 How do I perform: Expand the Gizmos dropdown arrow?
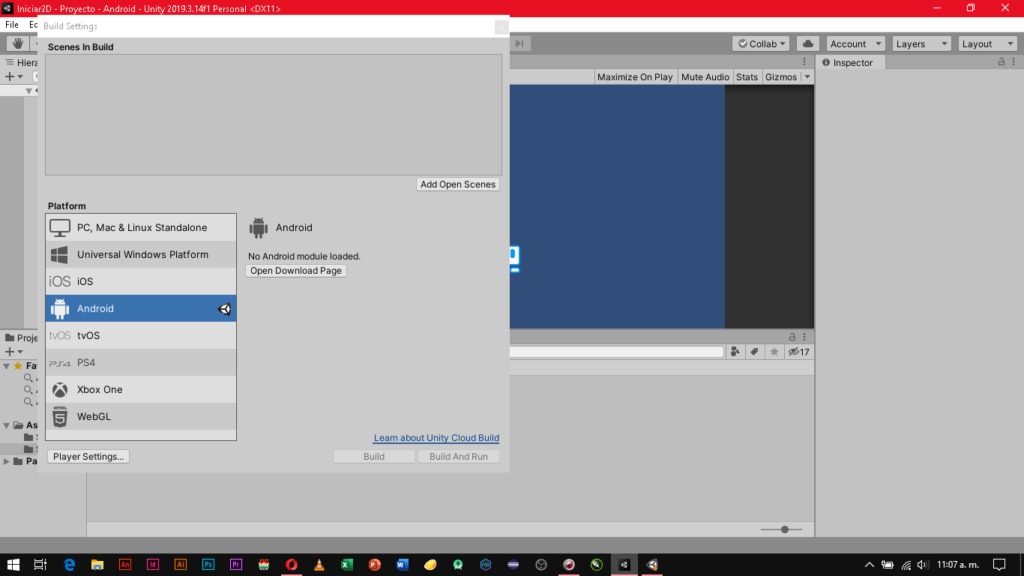807,77
